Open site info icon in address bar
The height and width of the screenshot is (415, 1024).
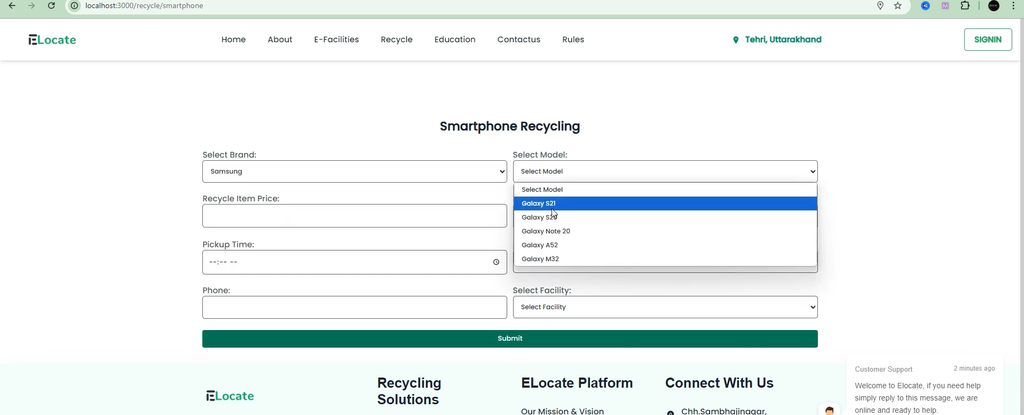(x=74, y=5)
